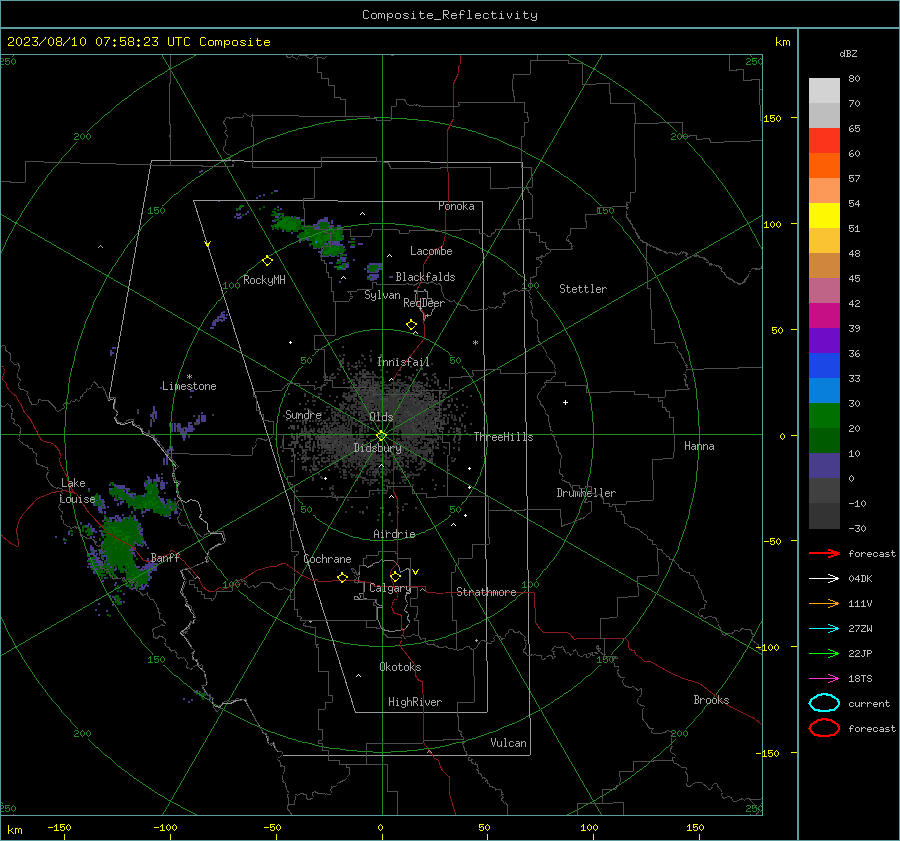Click the light blue 30-33 dBZ swatch
This screenshot has width=900, height=841.
click(x=824, y=391)
